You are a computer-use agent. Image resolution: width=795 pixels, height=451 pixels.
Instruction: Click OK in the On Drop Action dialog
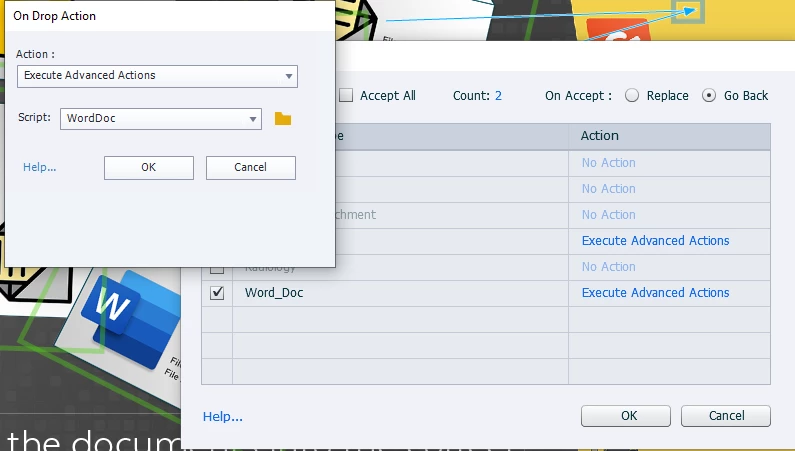pyautogui.click(x=149, y=168)
